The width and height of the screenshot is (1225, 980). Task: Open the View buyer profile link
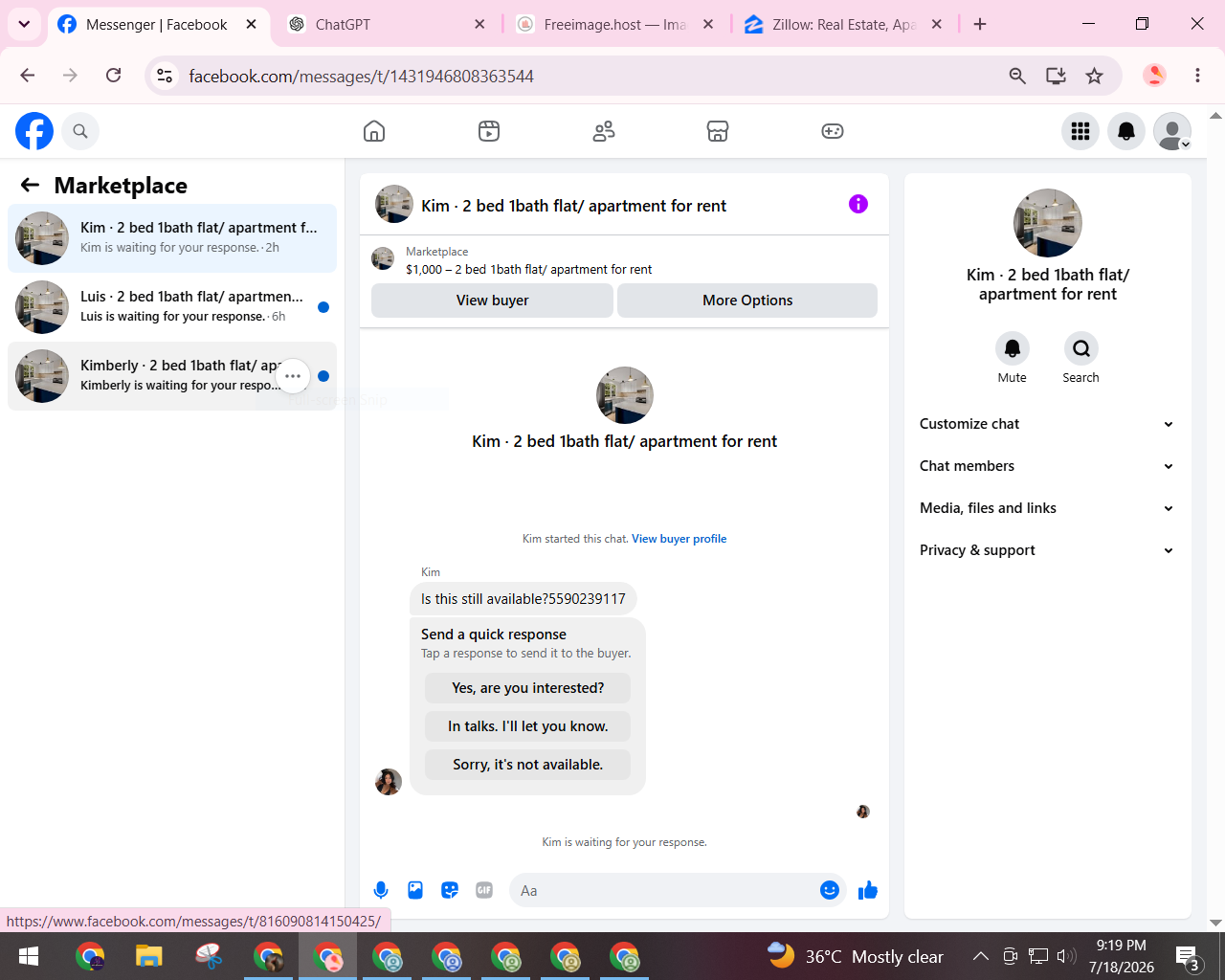pyautogui.click(x=679, y=539)
